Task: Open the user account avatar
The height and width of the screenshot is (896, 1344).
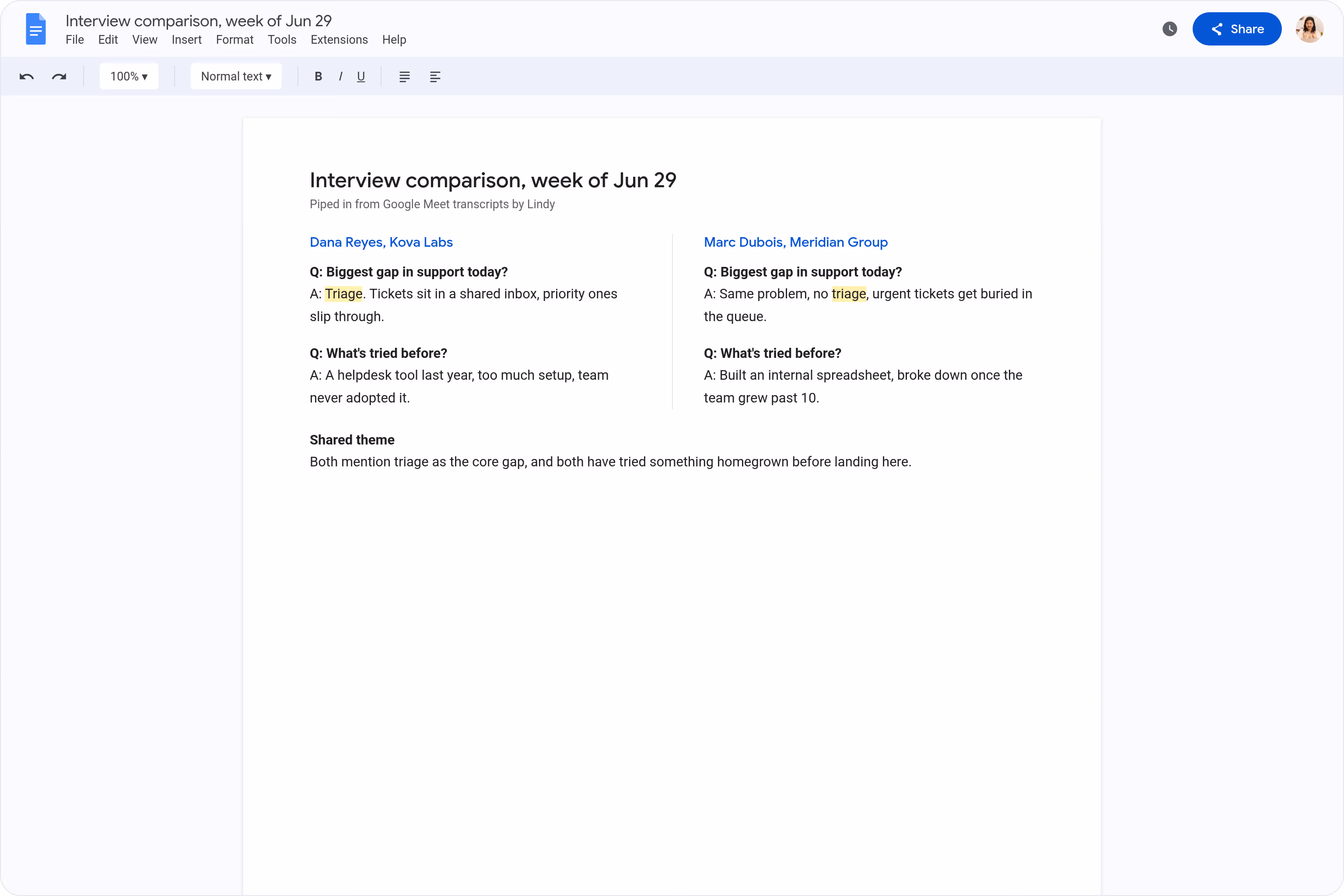Action: (x=1310, y=28)
